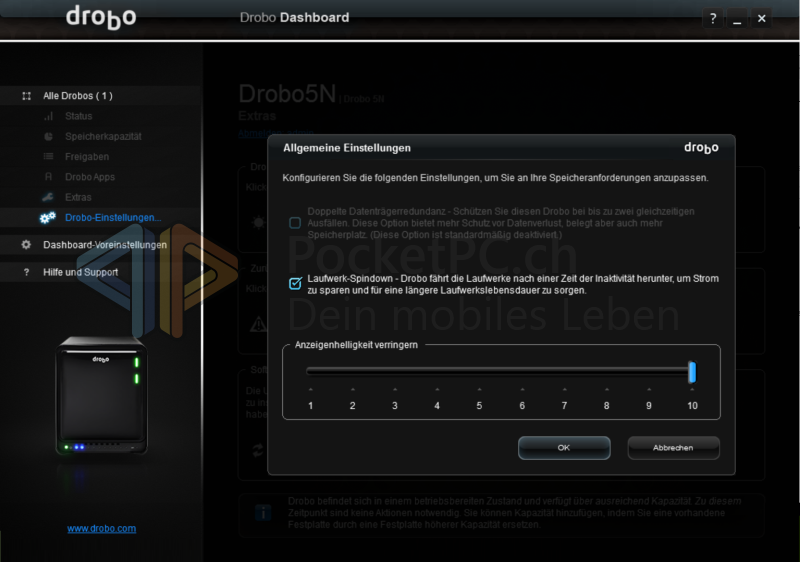Click the Allgemeine Einstellungen dialog title
Screen dimensions: 800x562
click(347, 148)
